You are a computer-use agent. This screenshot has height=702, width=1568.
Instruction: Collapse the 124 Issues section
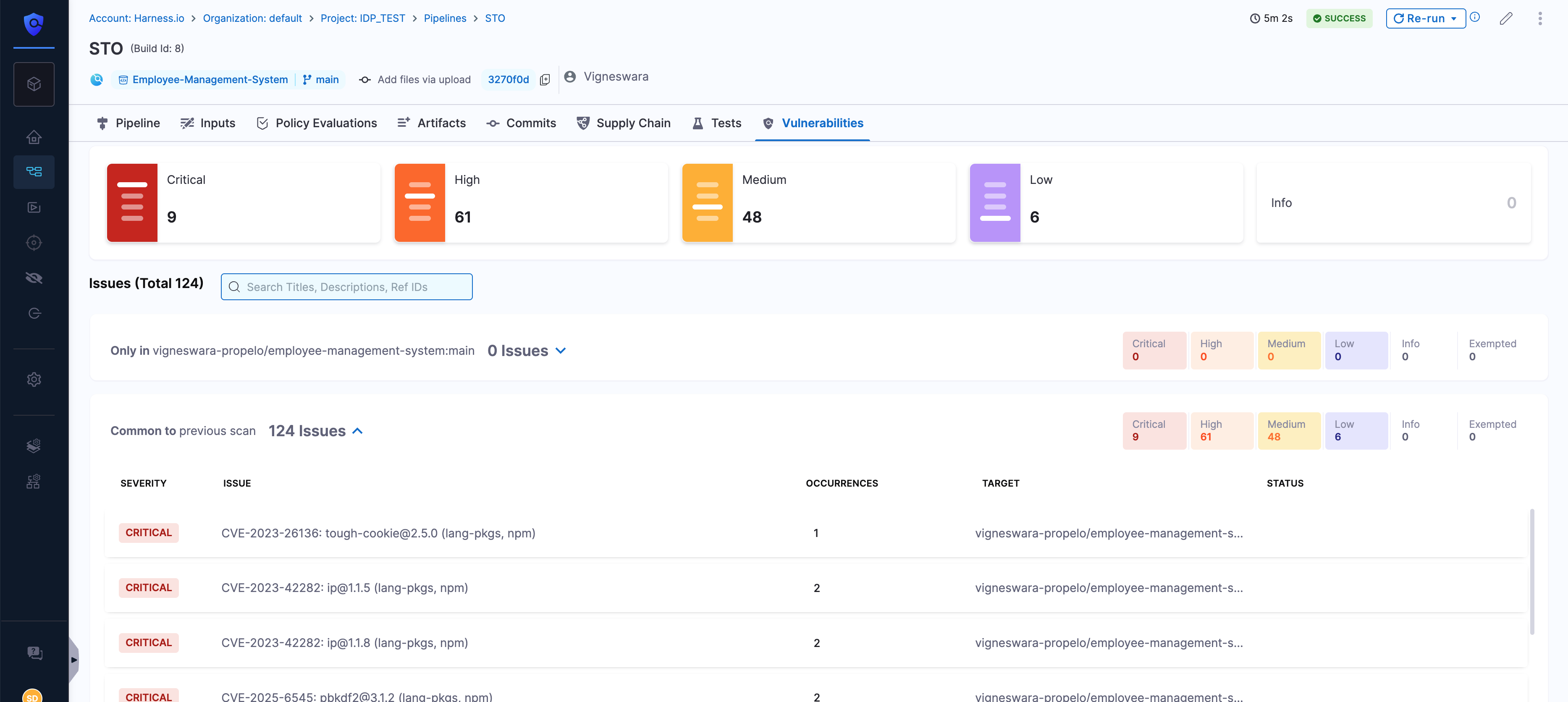click(358, 431)
